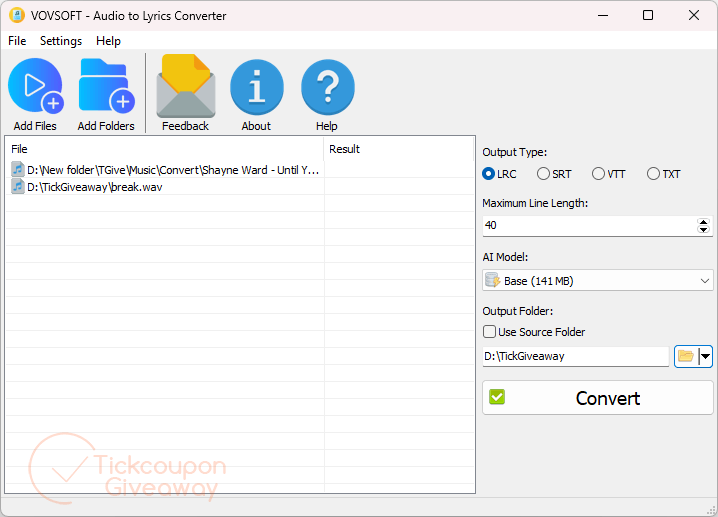Image resolution: width=718 pixels, height=517 pixels.
Task: Minimize the VOVSOFT window
Action: (603, 15)
